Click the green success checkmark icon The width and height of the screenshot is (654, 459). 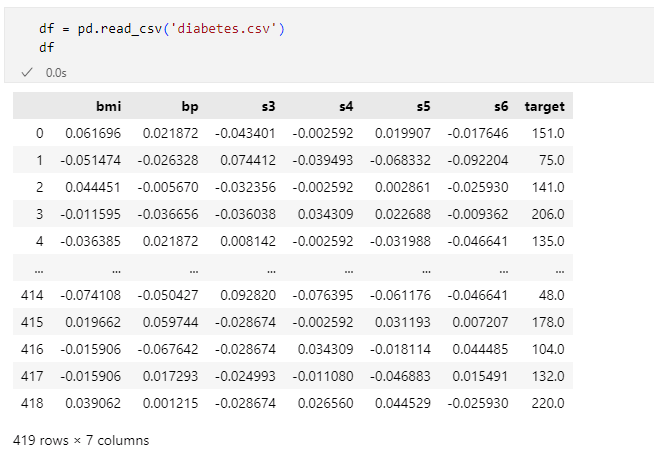coord(27,73)
